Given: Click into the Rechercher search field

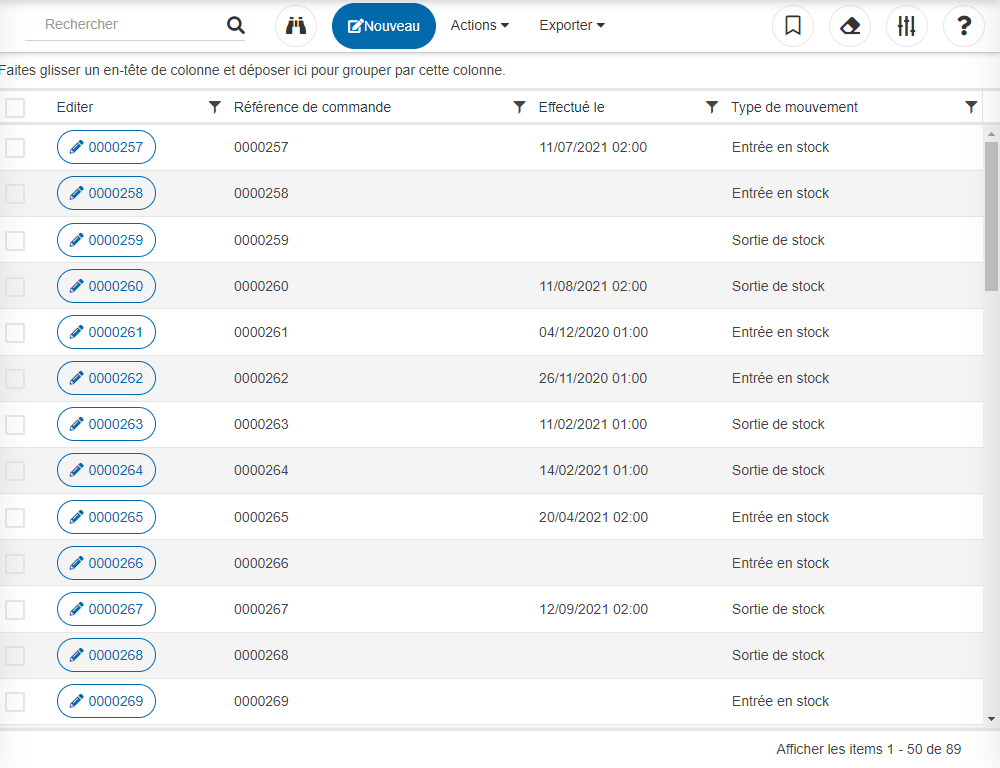Looking at the screenshot, I should point(125,25).
